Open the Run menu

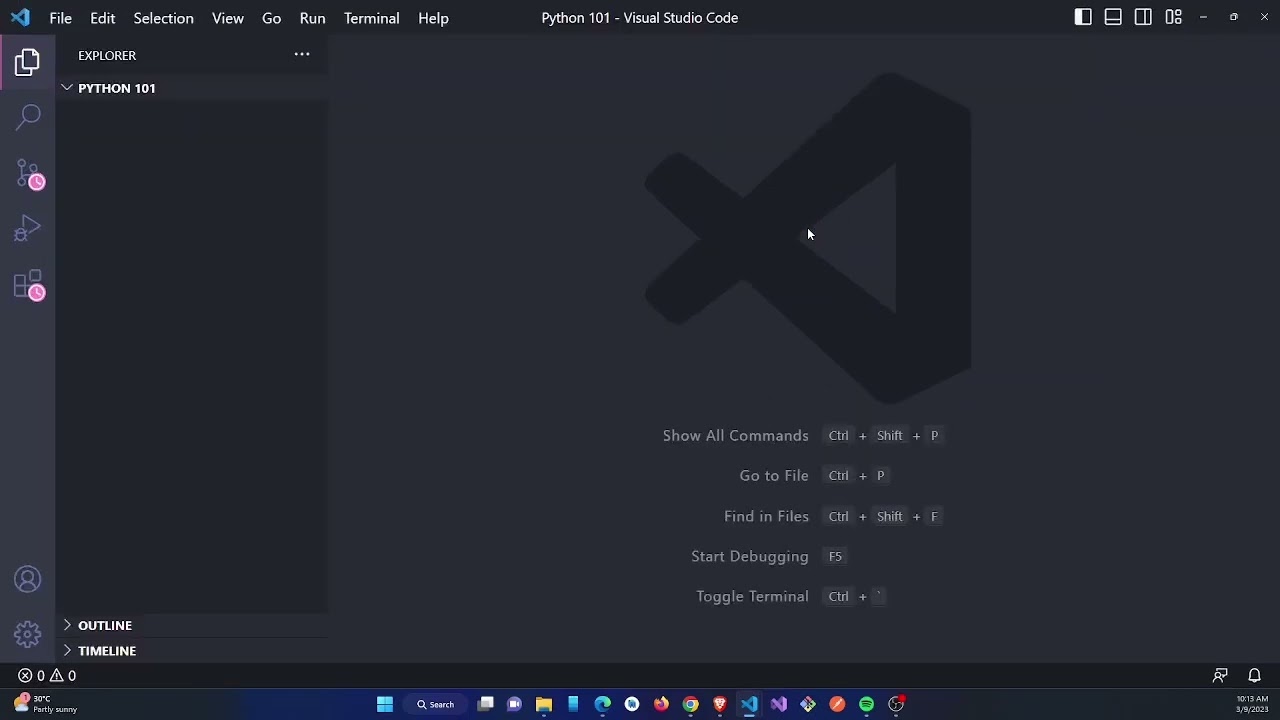coord(312,18)
